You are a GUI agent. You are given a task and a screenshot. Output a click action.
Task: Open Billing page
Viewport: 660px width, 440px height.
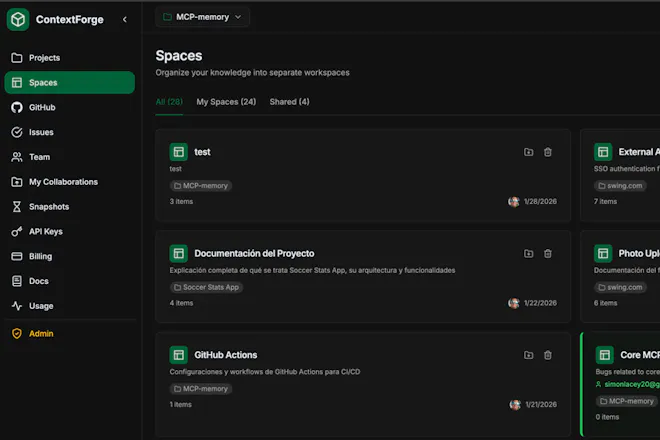(70, 256)
